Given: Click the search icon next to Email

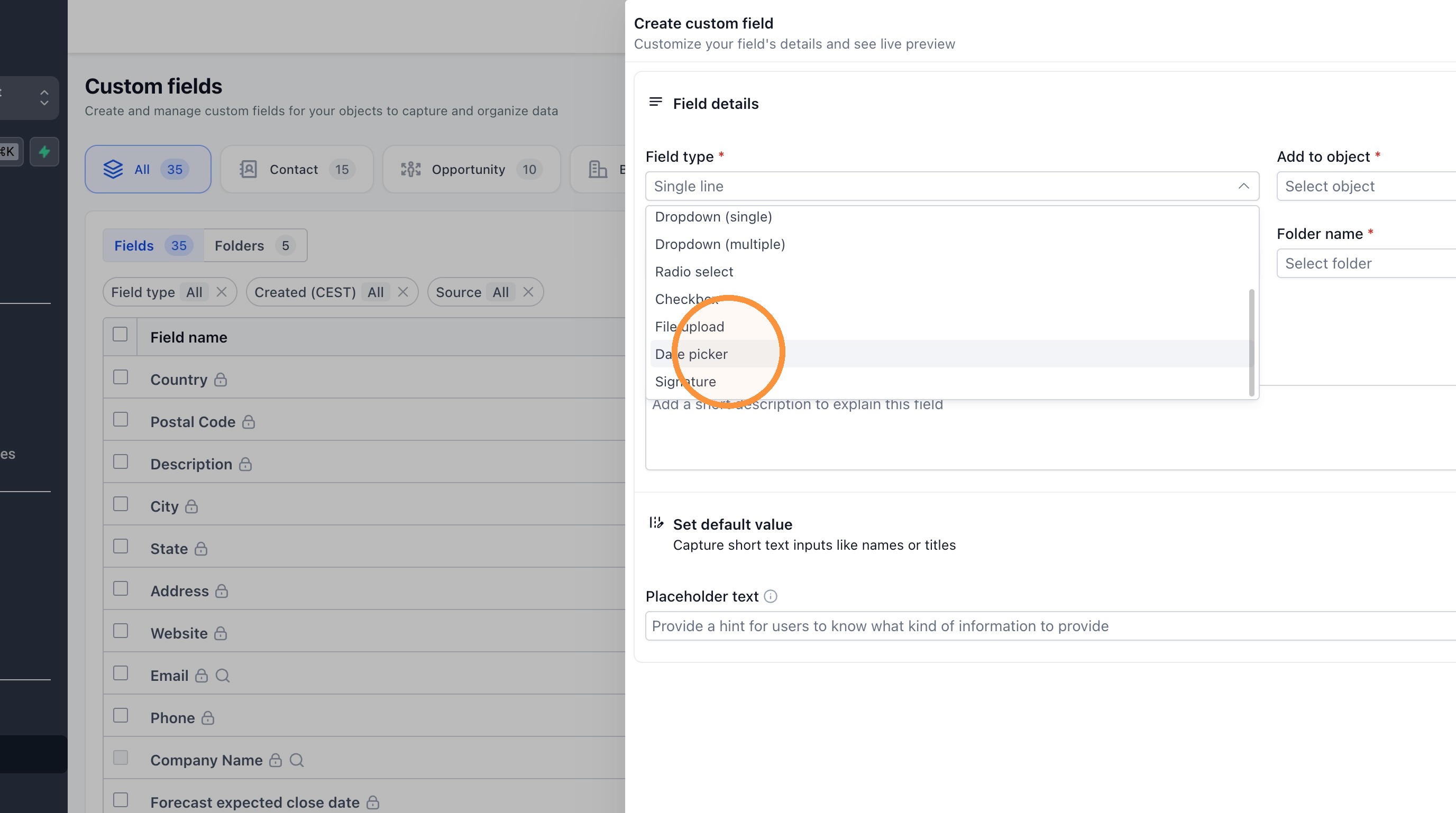Looking at the screenshot, I should tap(223, 676).
